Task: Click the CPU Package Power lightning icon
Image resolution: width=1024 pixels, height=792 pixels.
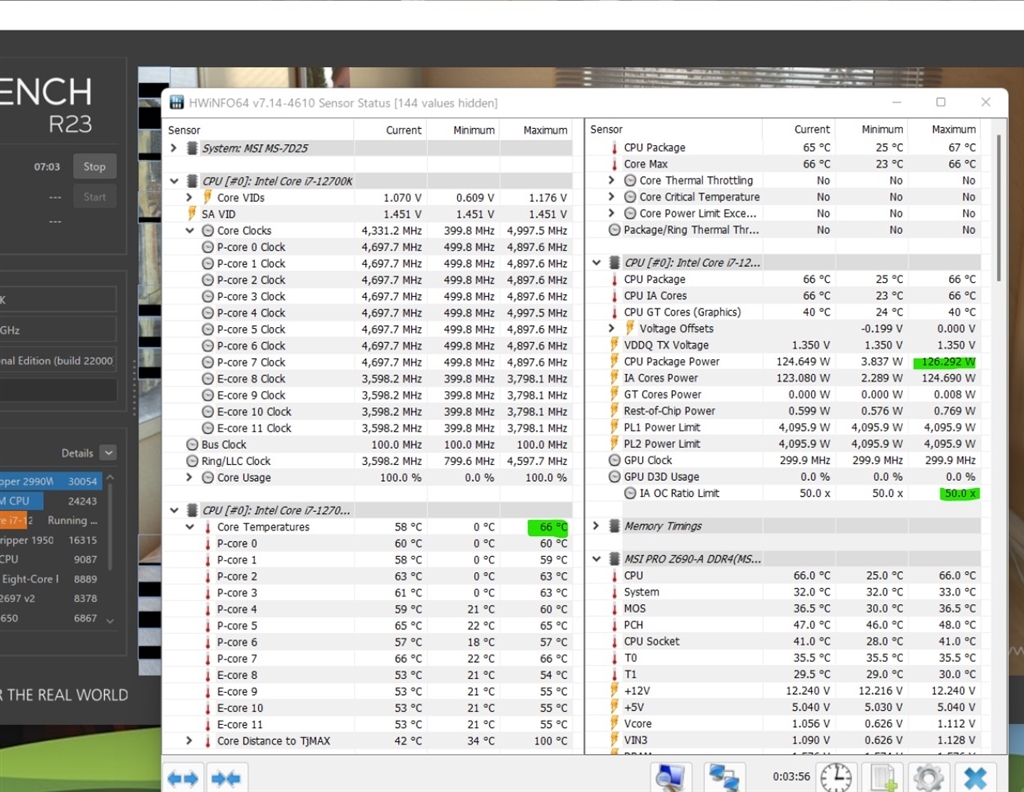Action: tap(614, 361)
